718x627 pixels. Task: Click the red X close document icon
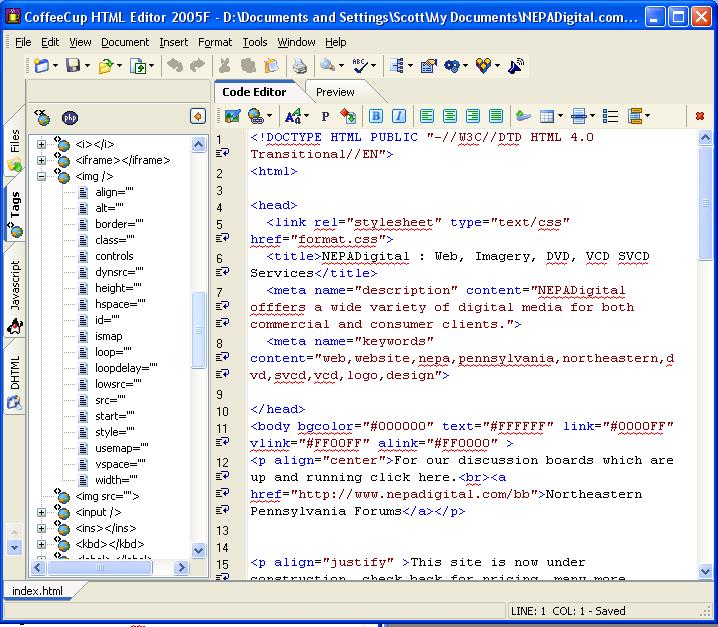tap(700, 116)
